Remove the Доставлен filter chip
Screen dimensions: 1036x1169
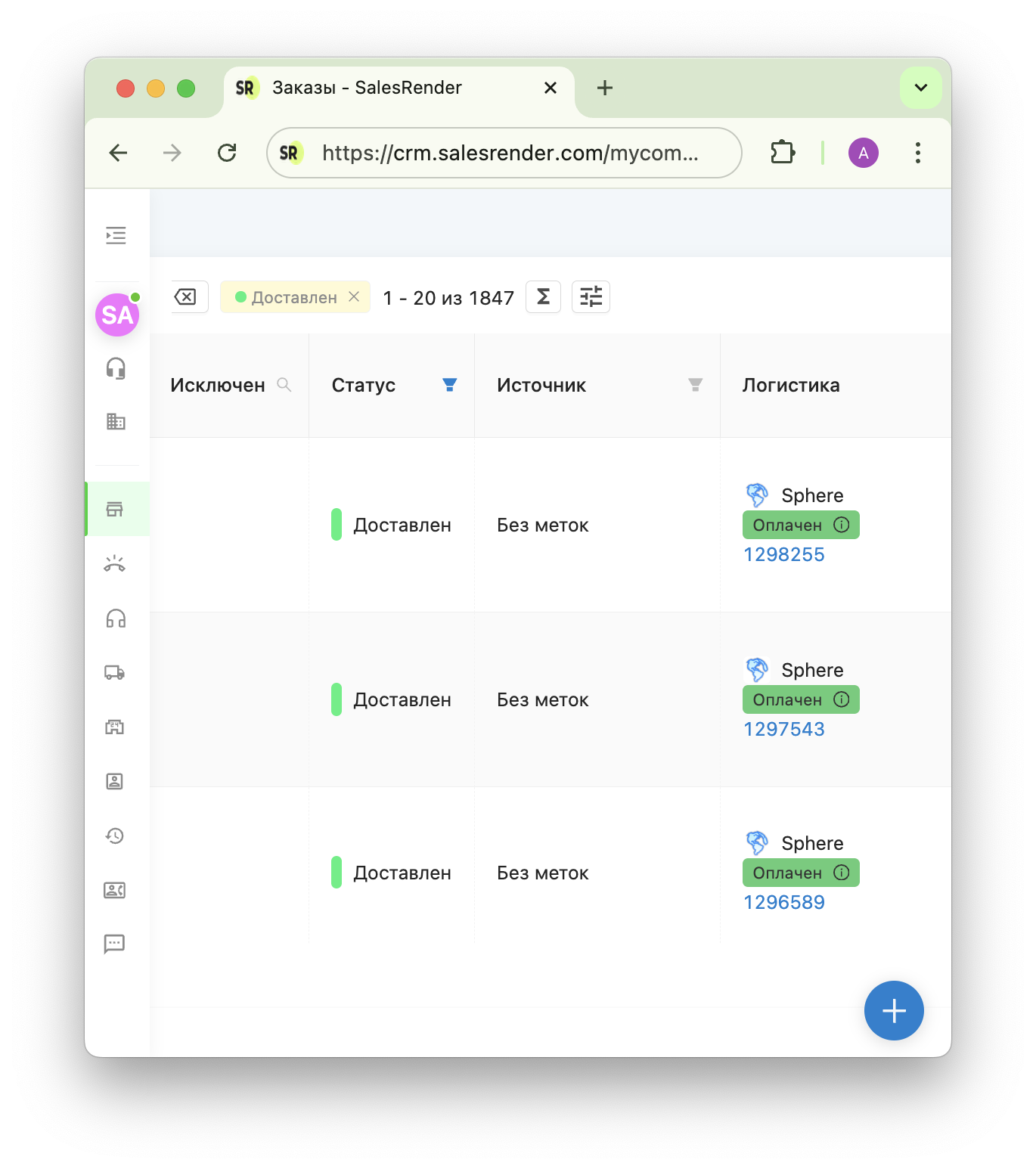point(354,296)
